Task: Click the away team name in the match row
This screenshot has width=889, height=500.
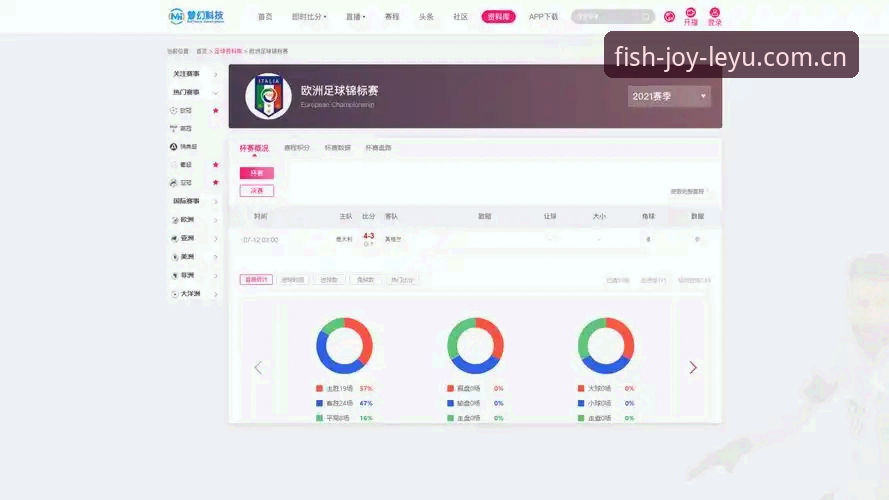Action: (x=393, y=239)
